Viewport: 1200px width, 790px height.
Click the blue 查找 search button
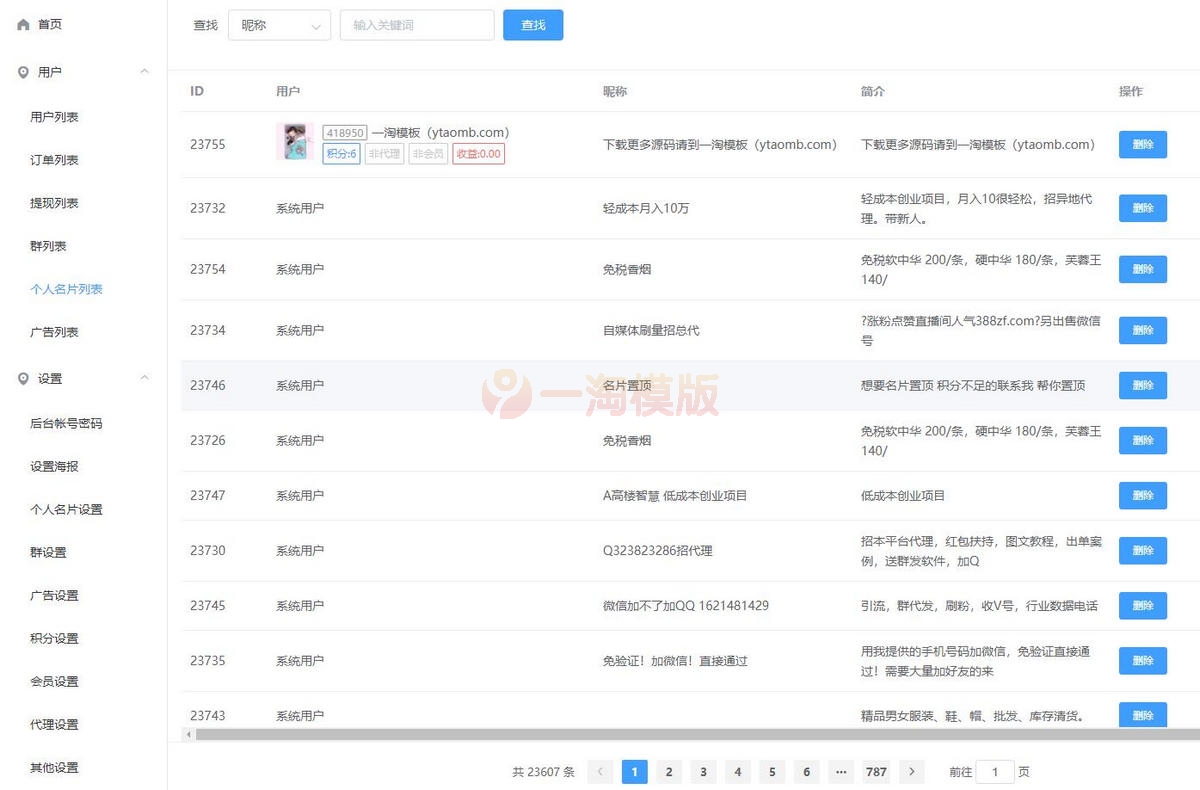533,25
